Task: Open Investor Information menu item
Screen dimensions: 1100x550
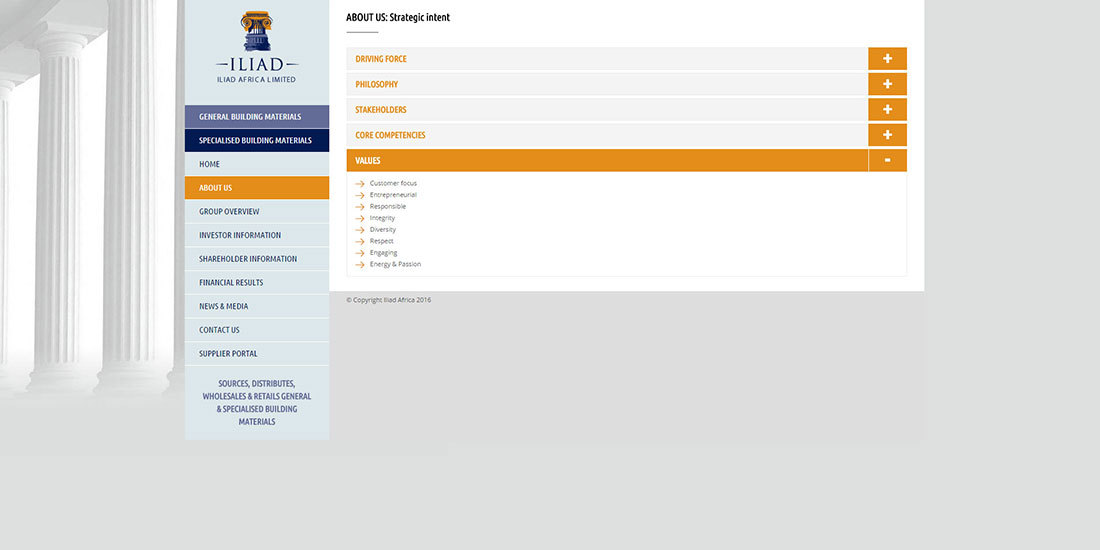Action: coord(240,235)
